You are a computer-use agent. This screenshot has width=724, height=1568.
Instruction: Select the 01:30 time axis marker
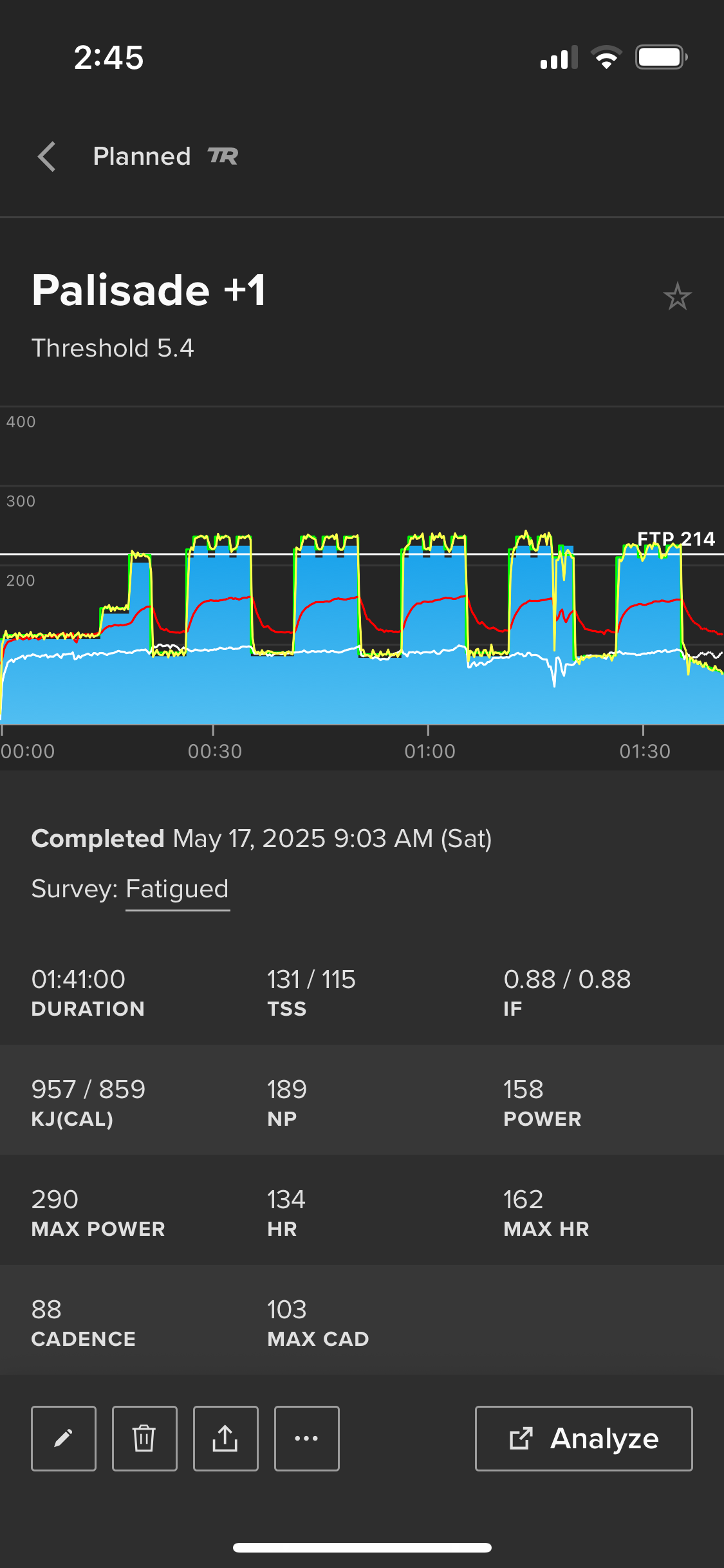click(x=645, y=751)
